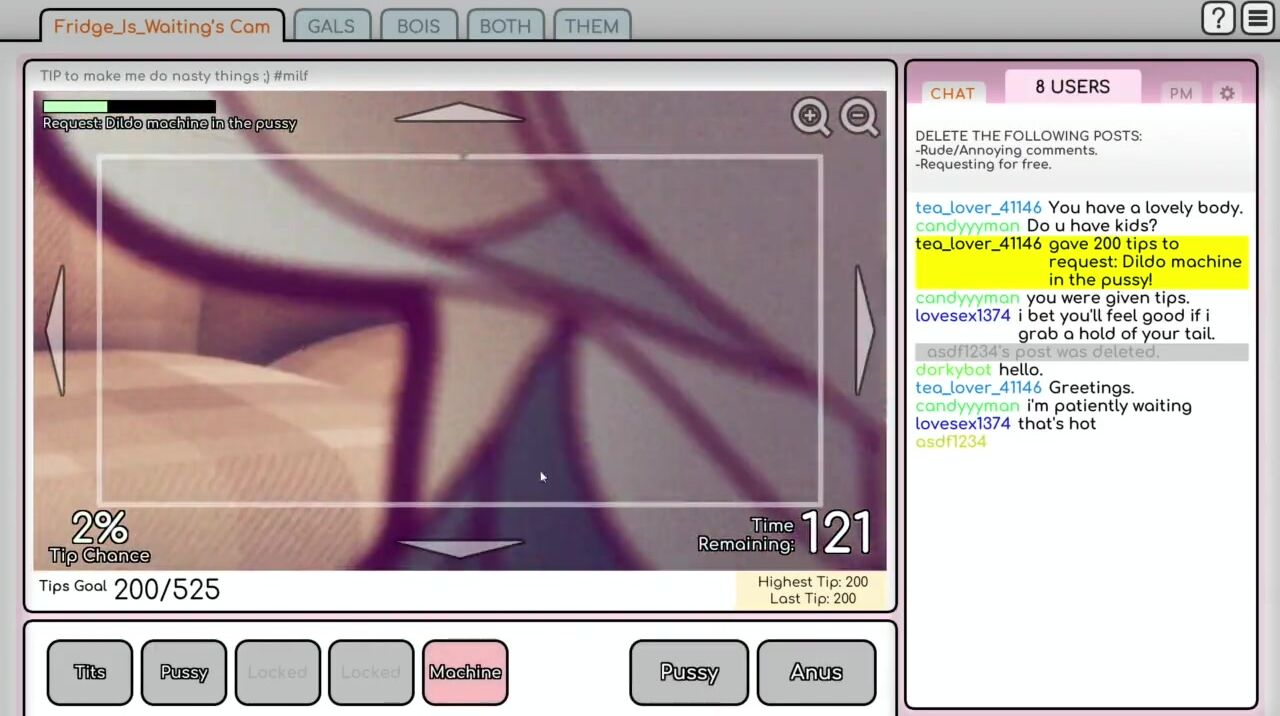Open the hamburger menu icon
This screenshot has height=716, width=1280.
tap(1258, 18)
